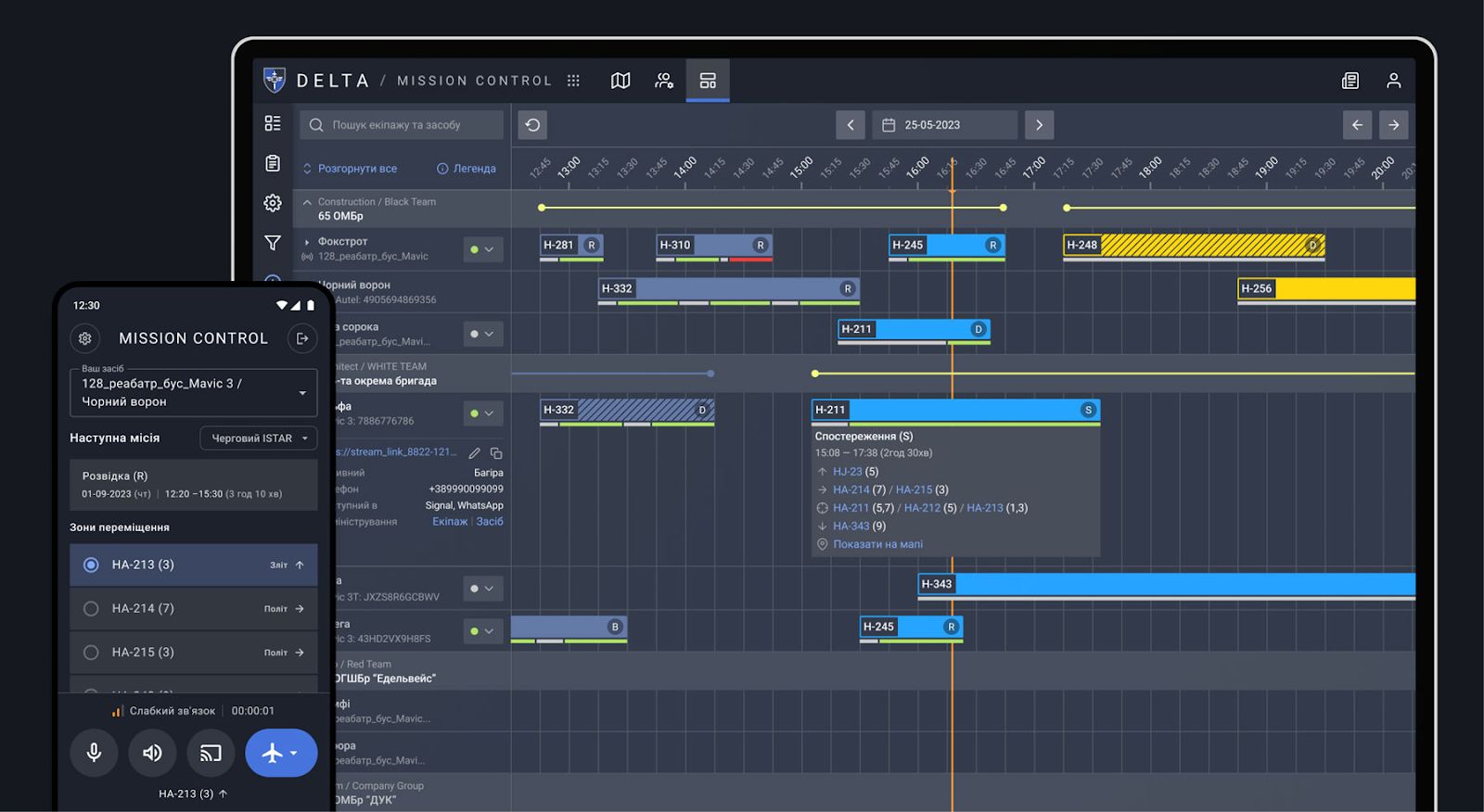The width and height of the screenshot is (1484, 812).
Task: Select the HA-215 (3) zone radio button
Action: click(x=91, y=653)
